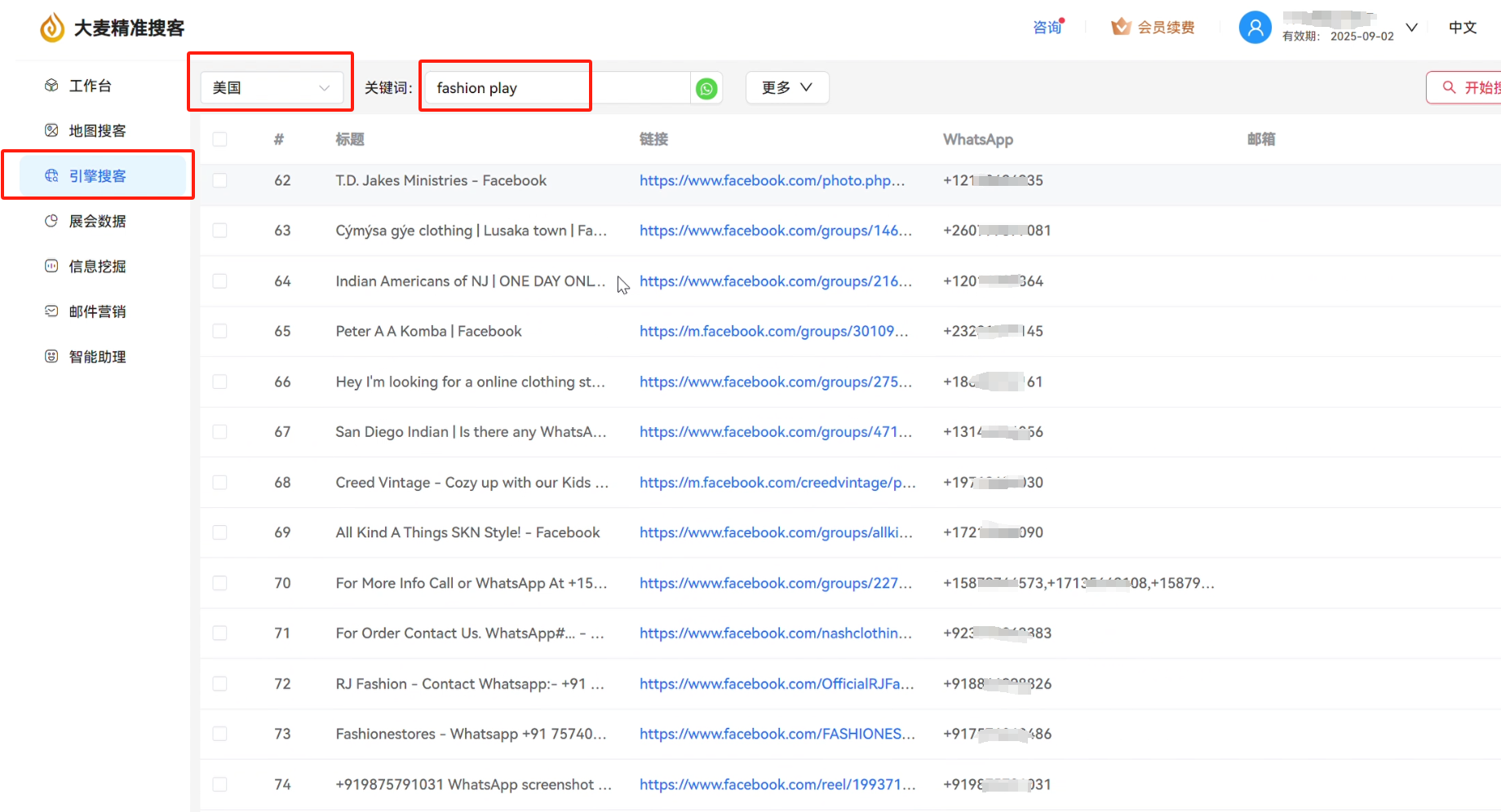Click 会员续费 to renew membership
Screen dimensions: 1501x812
1167,28
